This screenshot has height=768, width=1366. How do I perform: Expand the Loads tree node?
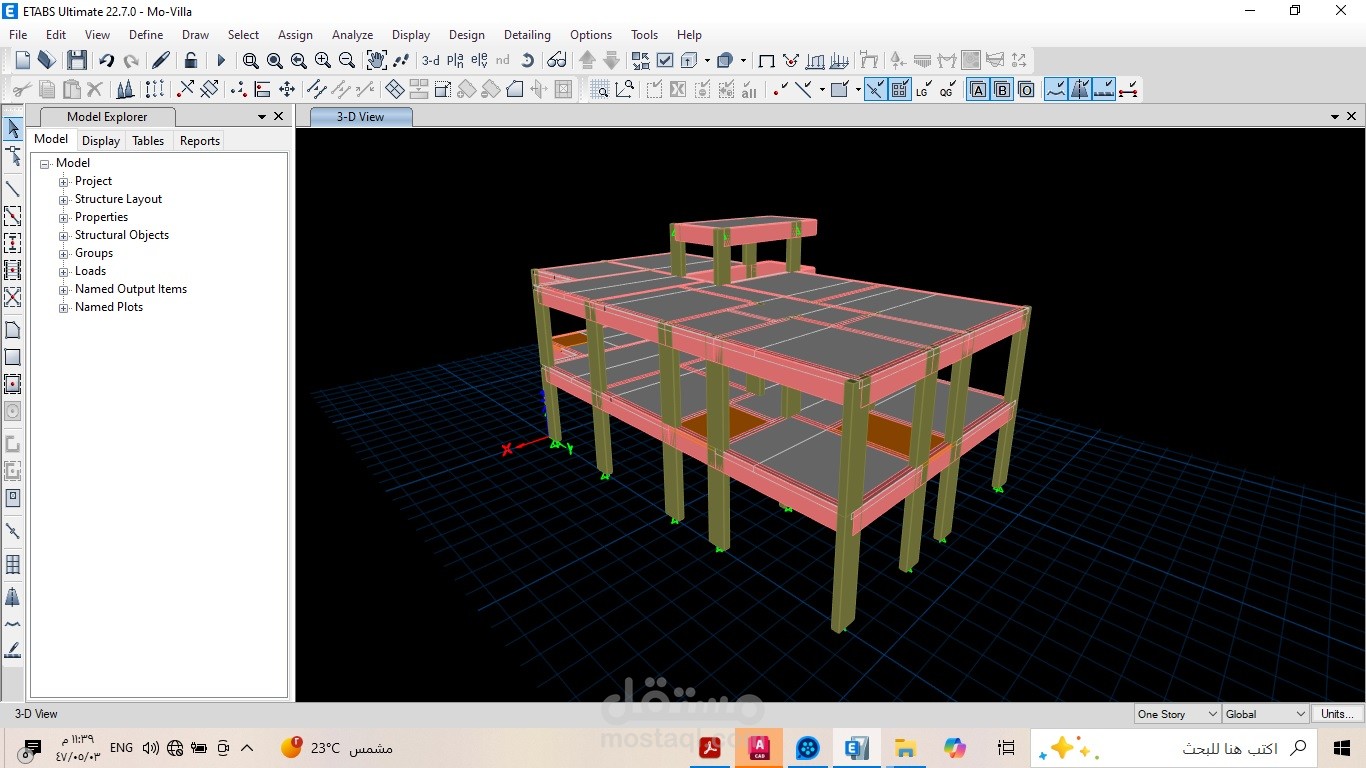[x=64, y=272]
